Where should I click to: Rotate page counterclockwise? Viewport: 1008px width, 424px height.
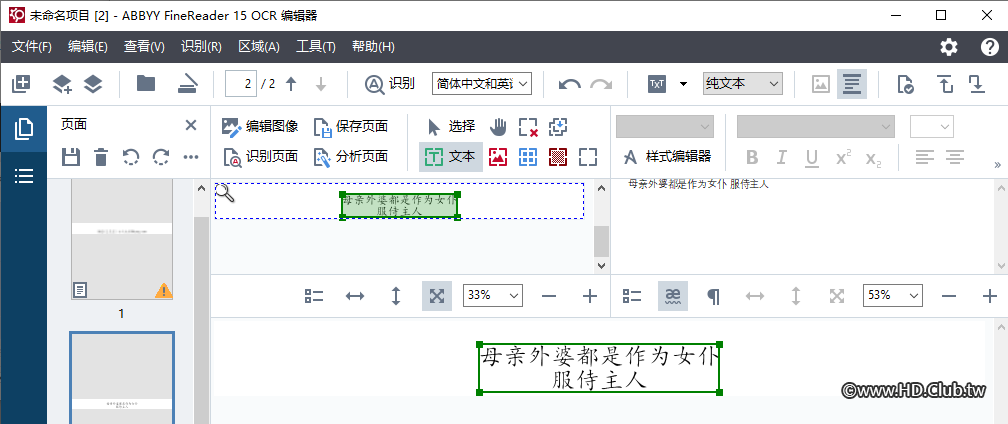(130, 157)
